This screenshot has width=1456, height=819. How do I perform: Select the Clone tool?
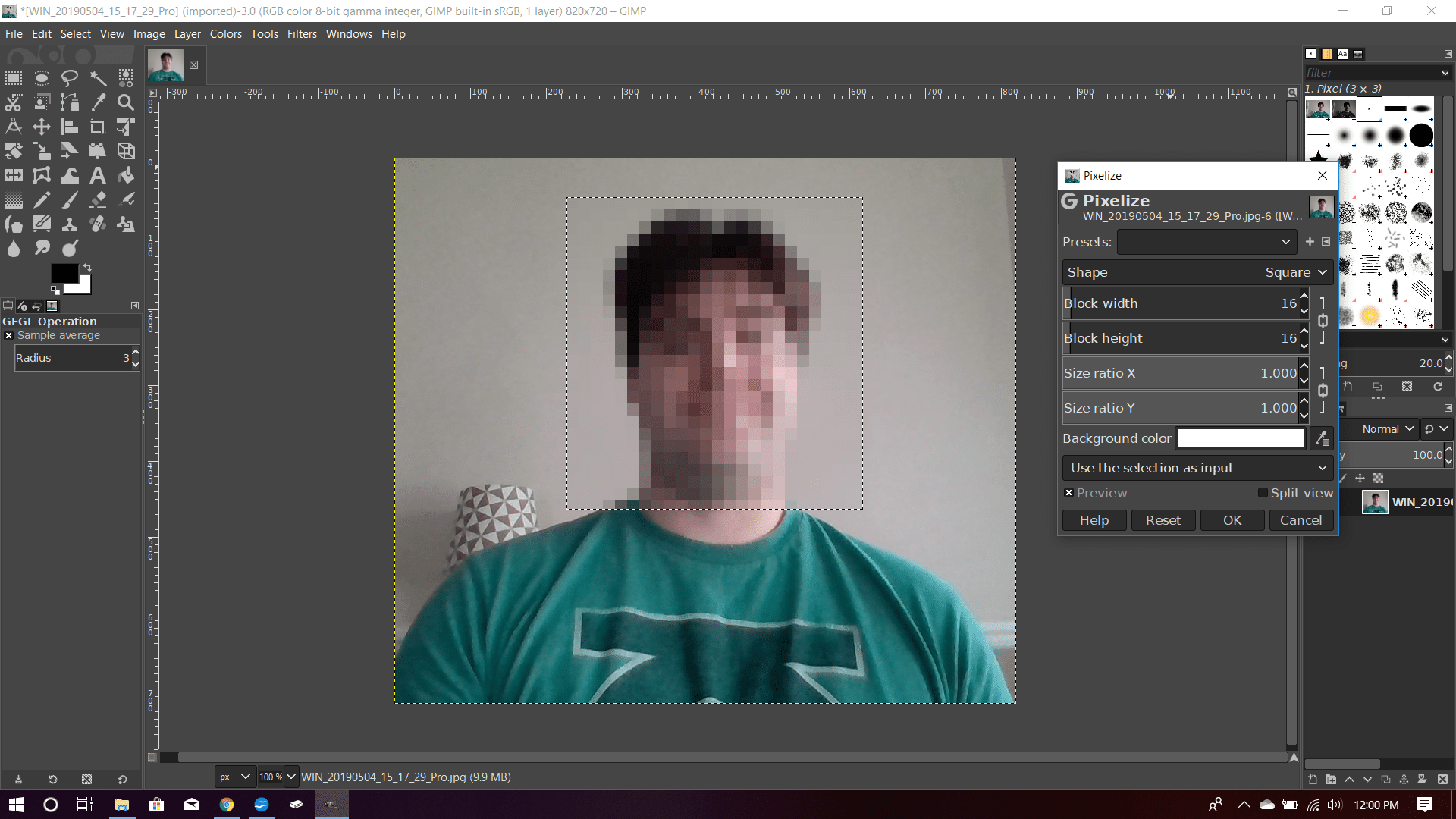(x=70, y=224)
